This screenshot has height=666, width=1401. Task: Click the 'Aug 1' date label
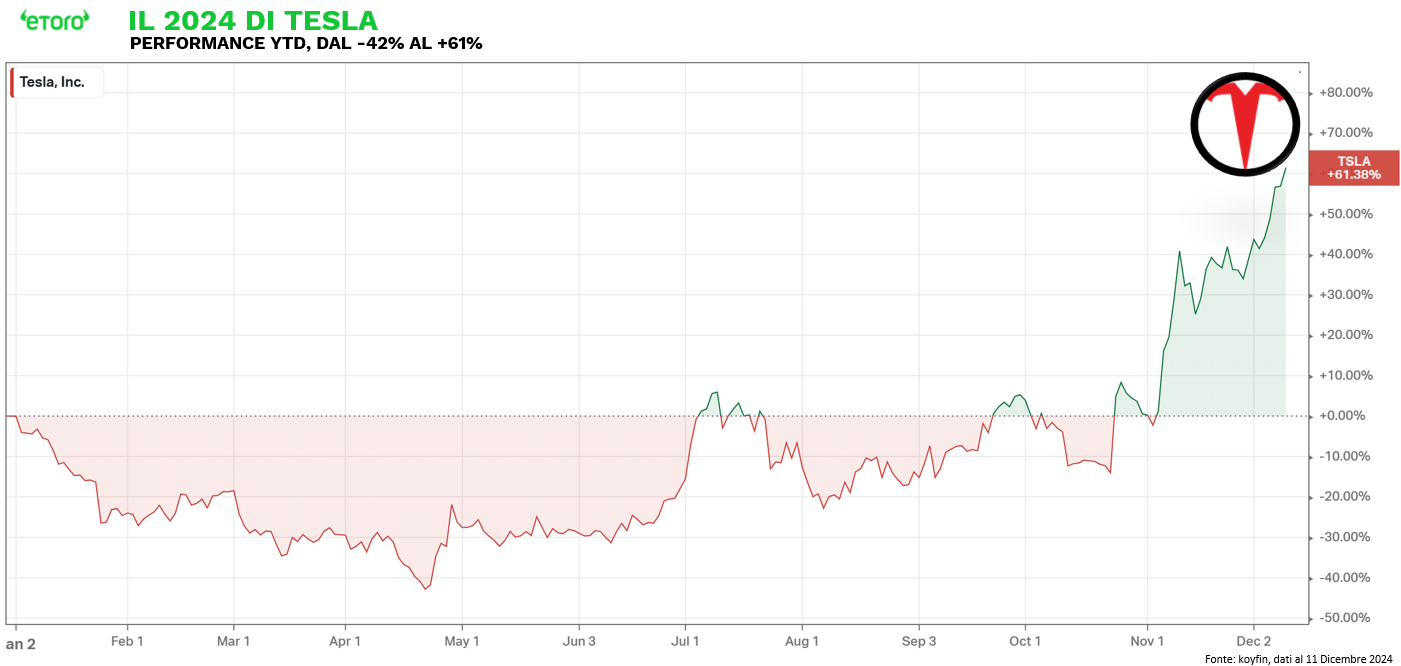[x=802, y=641]
